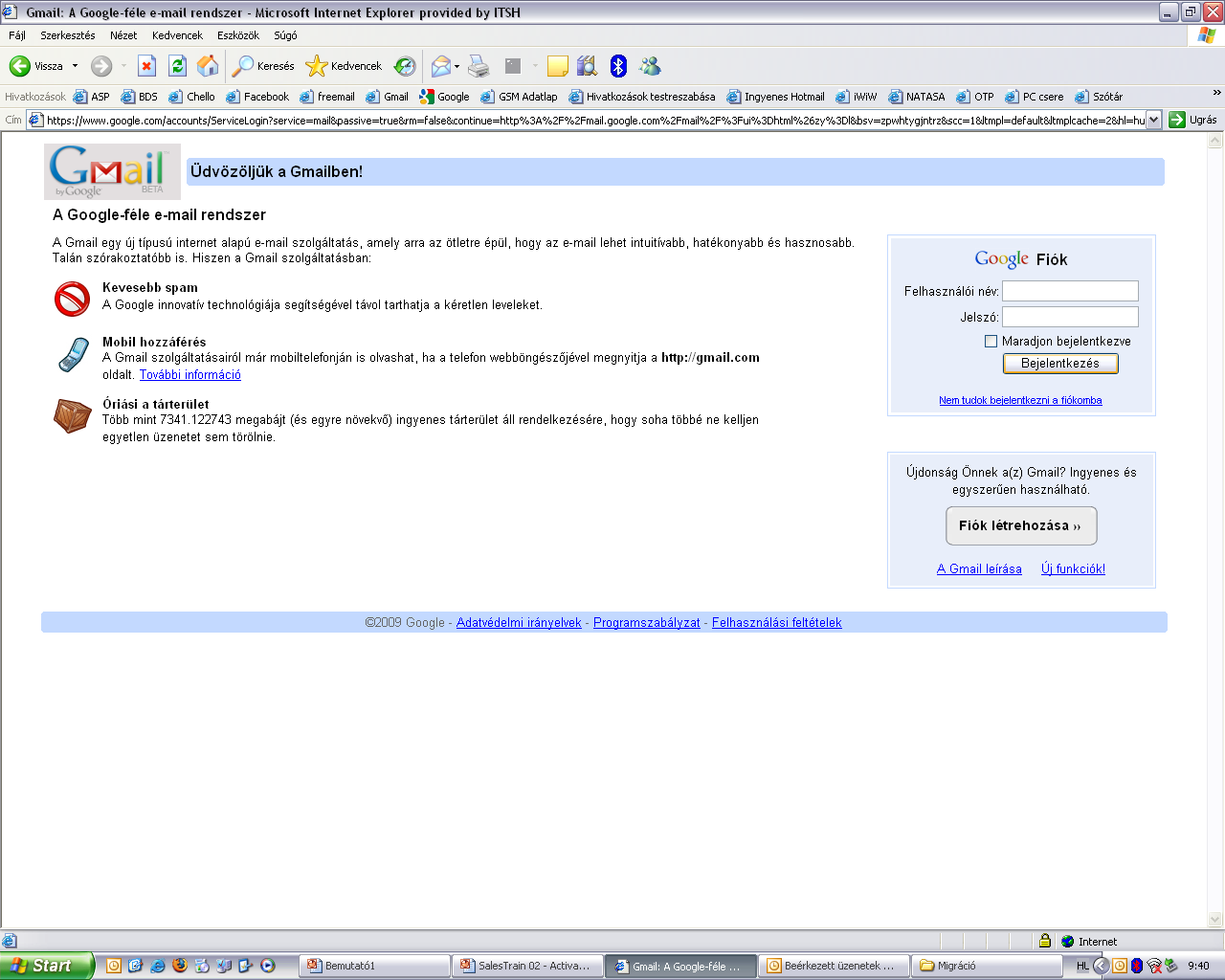Click the Research books toolbar icon
The height and width of the screenshot is (980, 1225).
[588, 66]
